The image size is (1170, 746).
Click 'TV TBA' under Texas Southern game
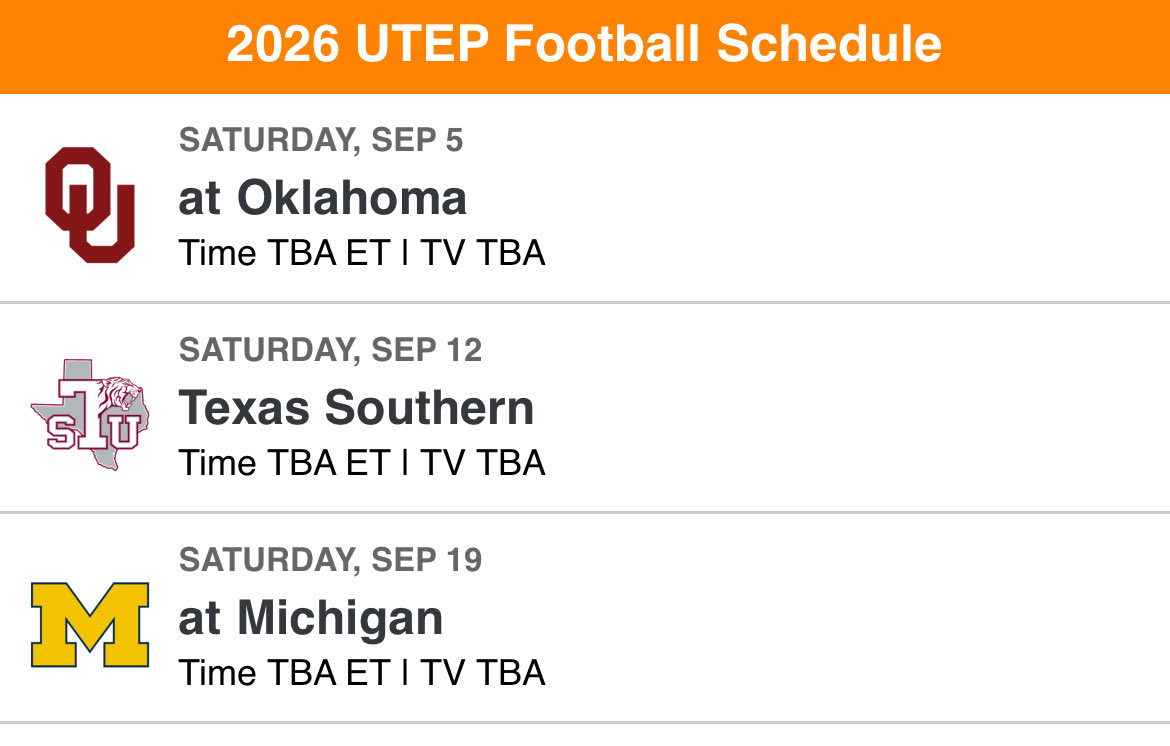(482, 463)
